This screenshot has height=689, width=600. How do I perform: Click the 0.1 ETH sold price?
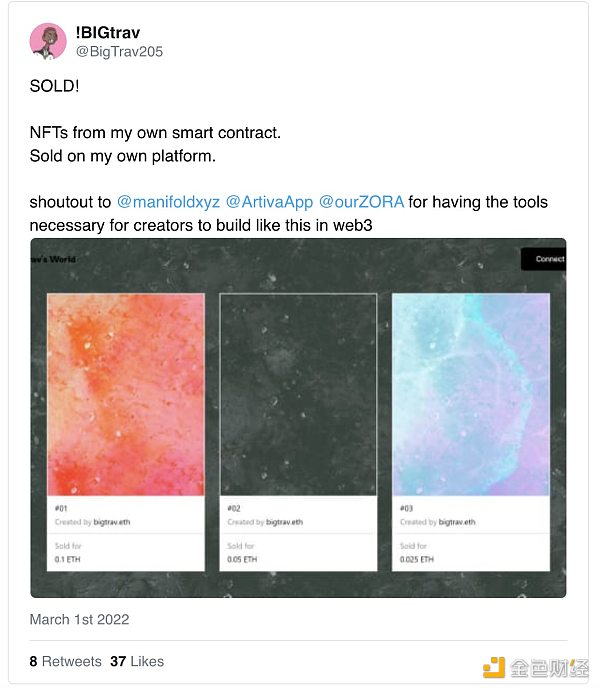[x=69, y=560]
